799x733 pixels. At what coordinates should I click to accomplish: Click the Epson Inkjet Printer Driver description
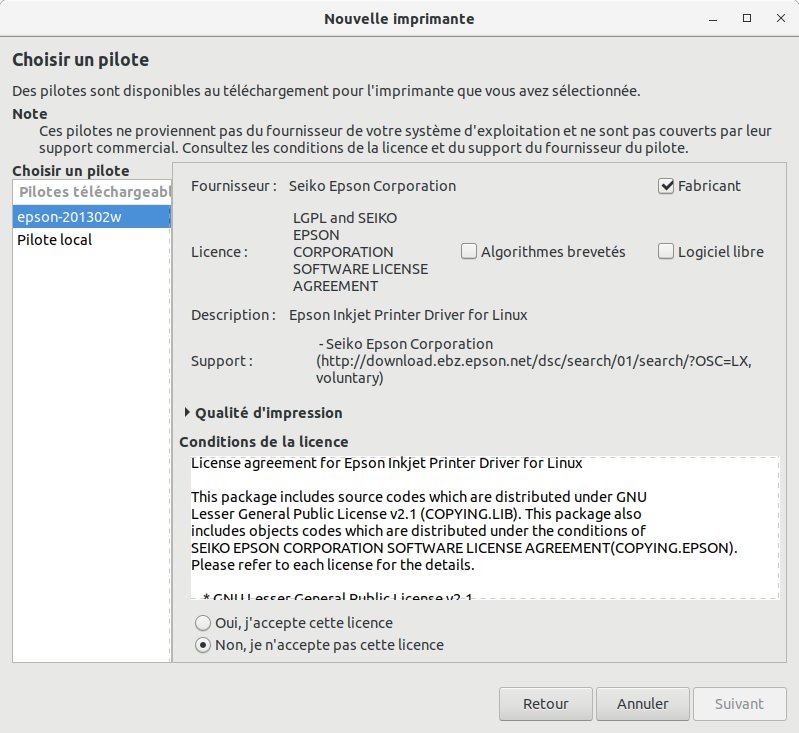(x=408, y=315)
